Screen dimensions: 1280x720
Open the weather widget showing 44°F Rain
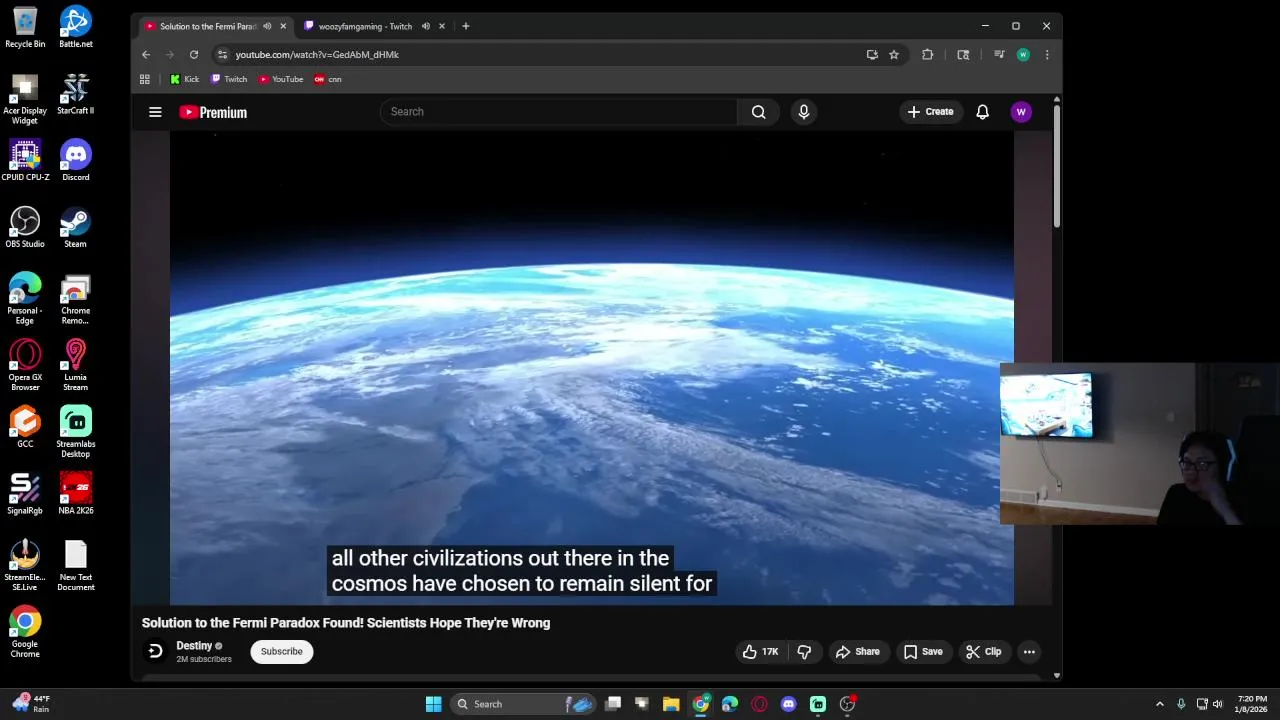(30, 704)
